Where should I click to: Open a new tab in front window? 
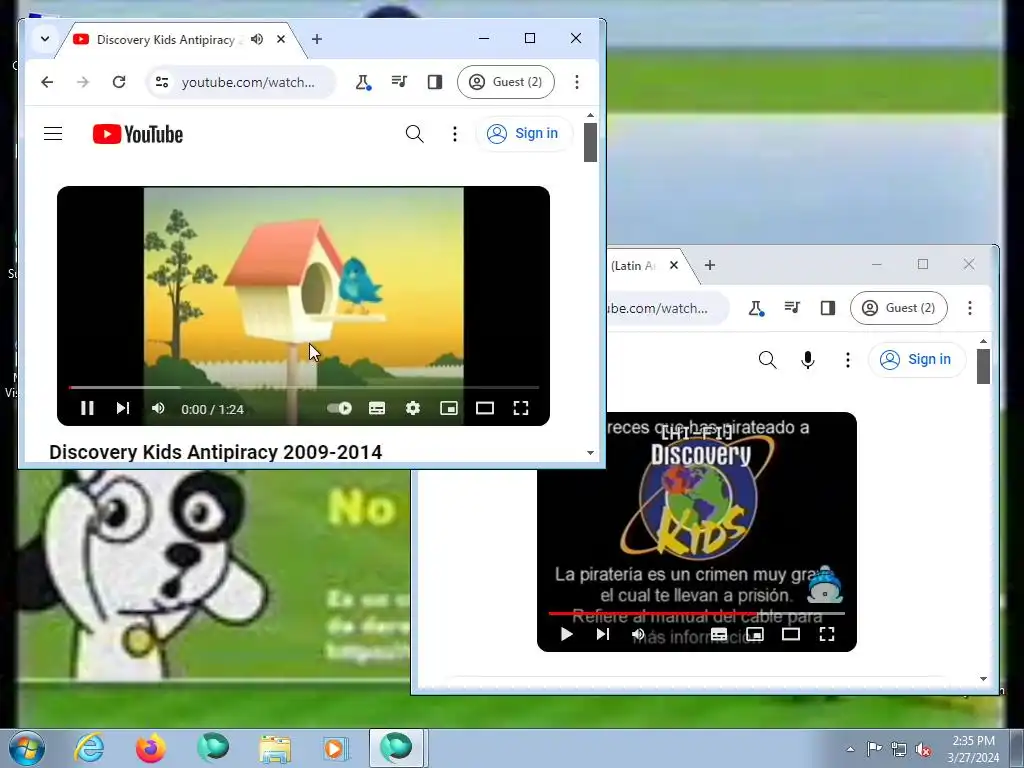317,39
